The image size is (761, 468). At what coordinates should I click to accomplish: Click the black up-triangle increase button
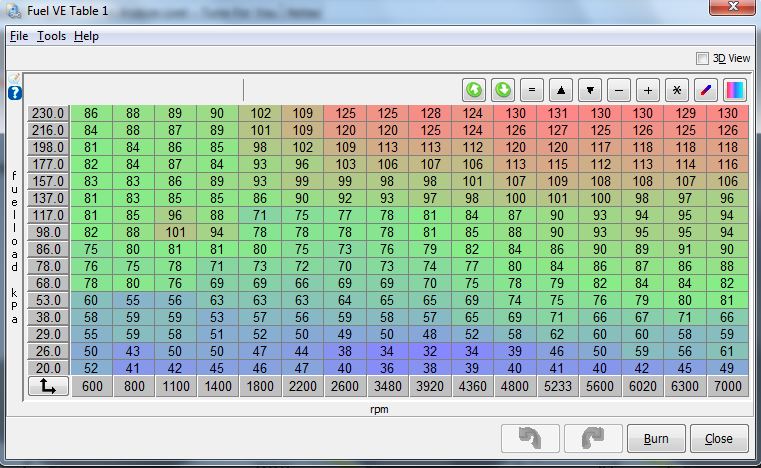tap(561, 90)
